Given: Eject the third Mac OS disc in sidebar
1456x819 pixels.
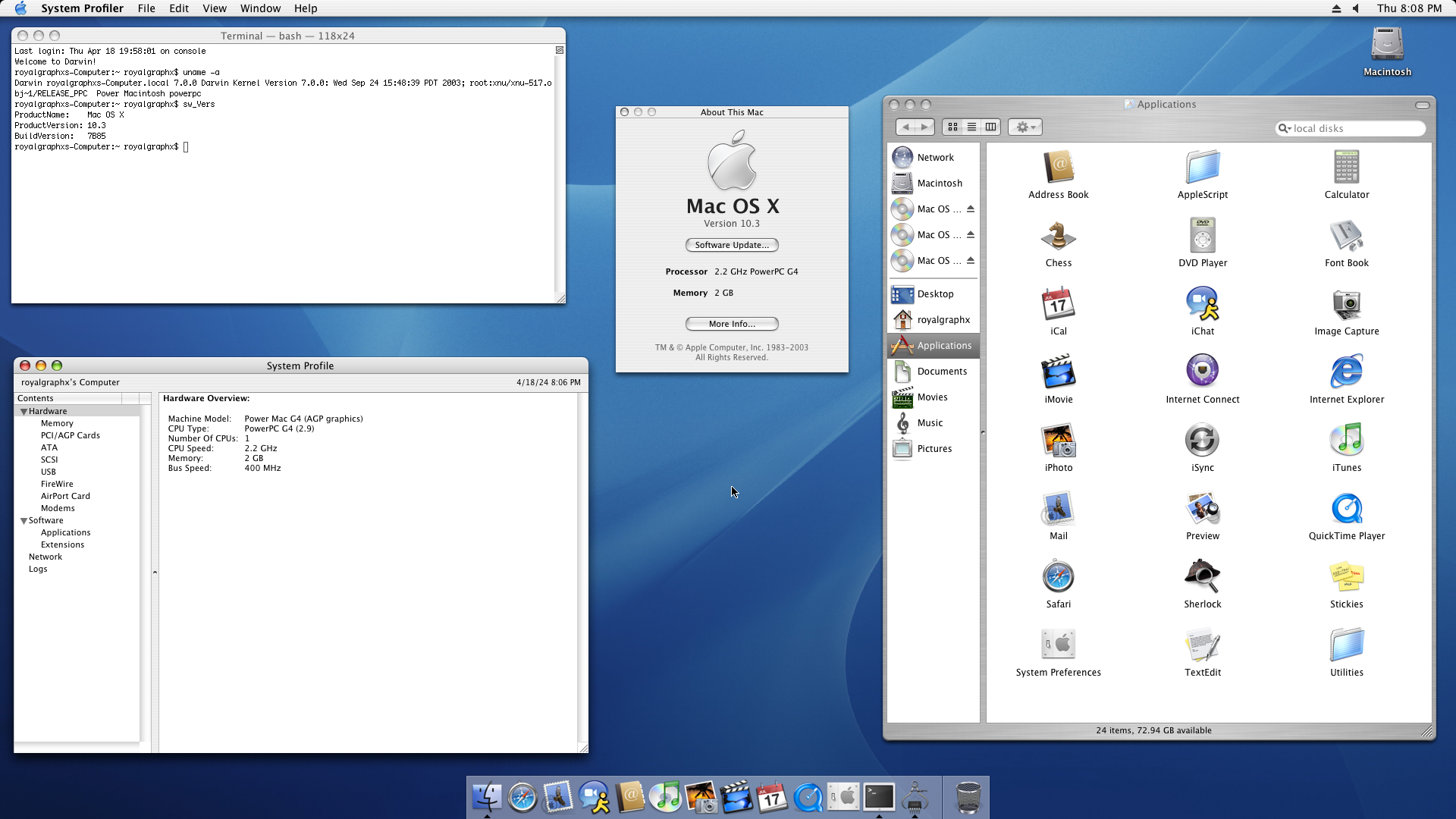Looking at the screenshot, I should tap(970, 261).
